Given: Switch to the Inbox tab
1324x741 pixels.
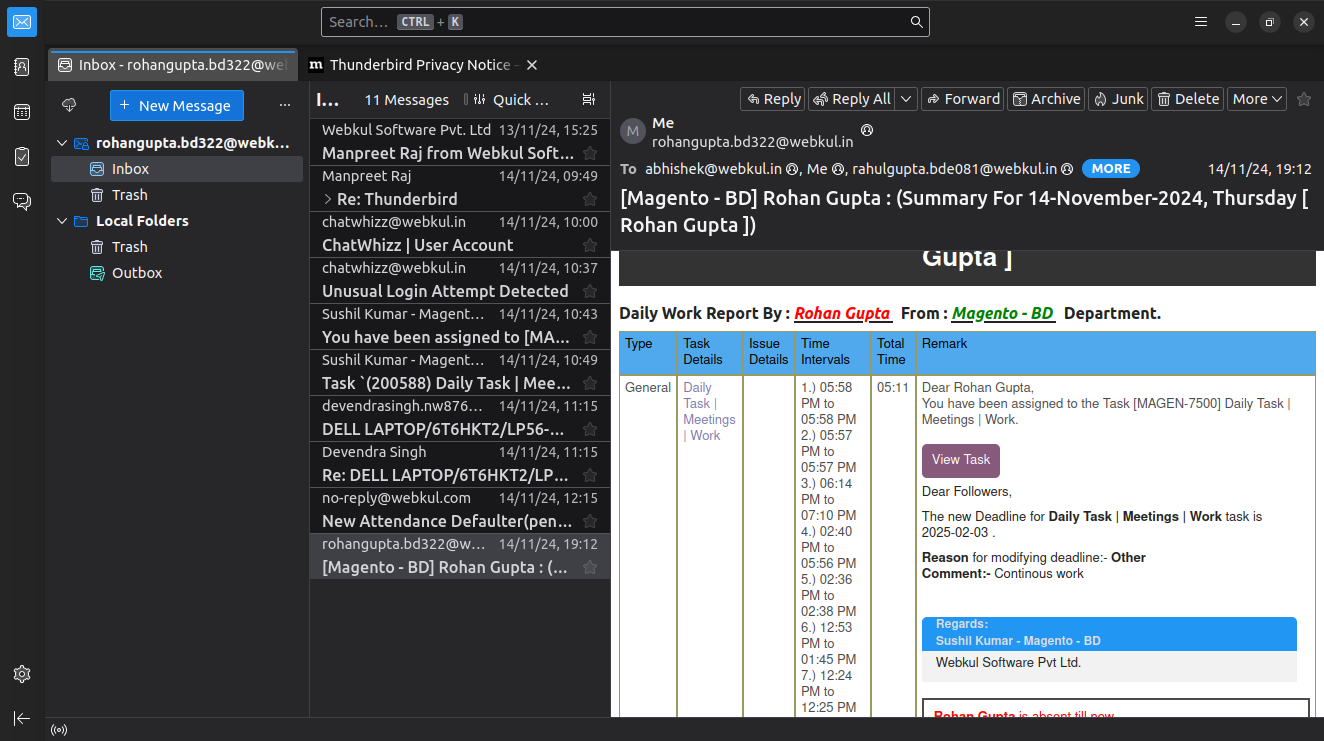Looking at the screenshot, I should coord(173,65).
